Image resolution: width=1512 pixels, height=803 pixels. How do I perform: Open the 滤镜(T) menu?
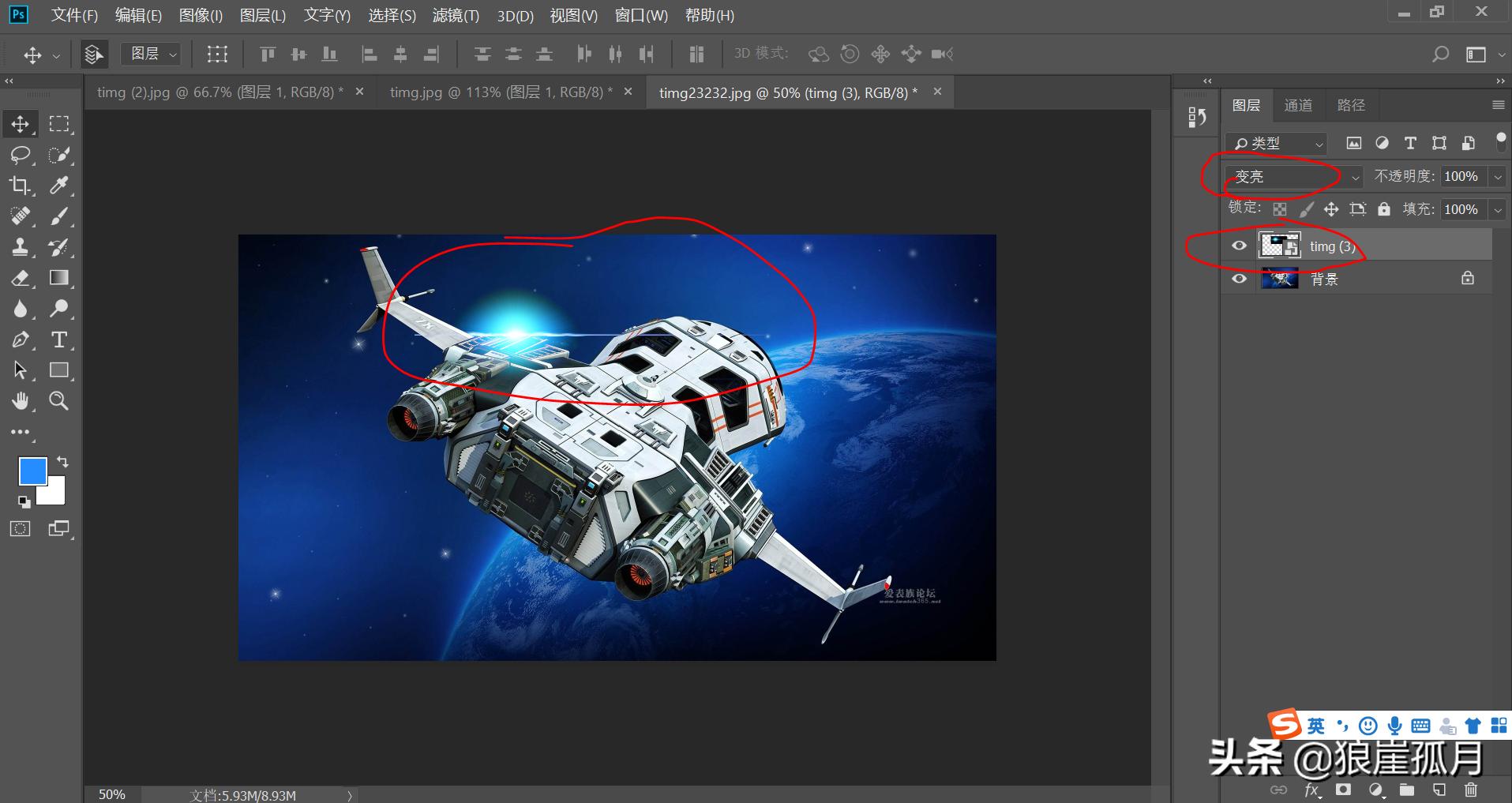tap(456, 15)
